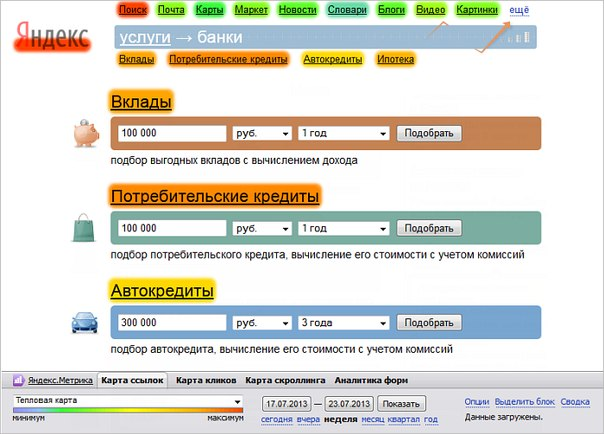
Task: Click the Яндекс.Метрика logo icon
Action: click(x=18, y=380)
